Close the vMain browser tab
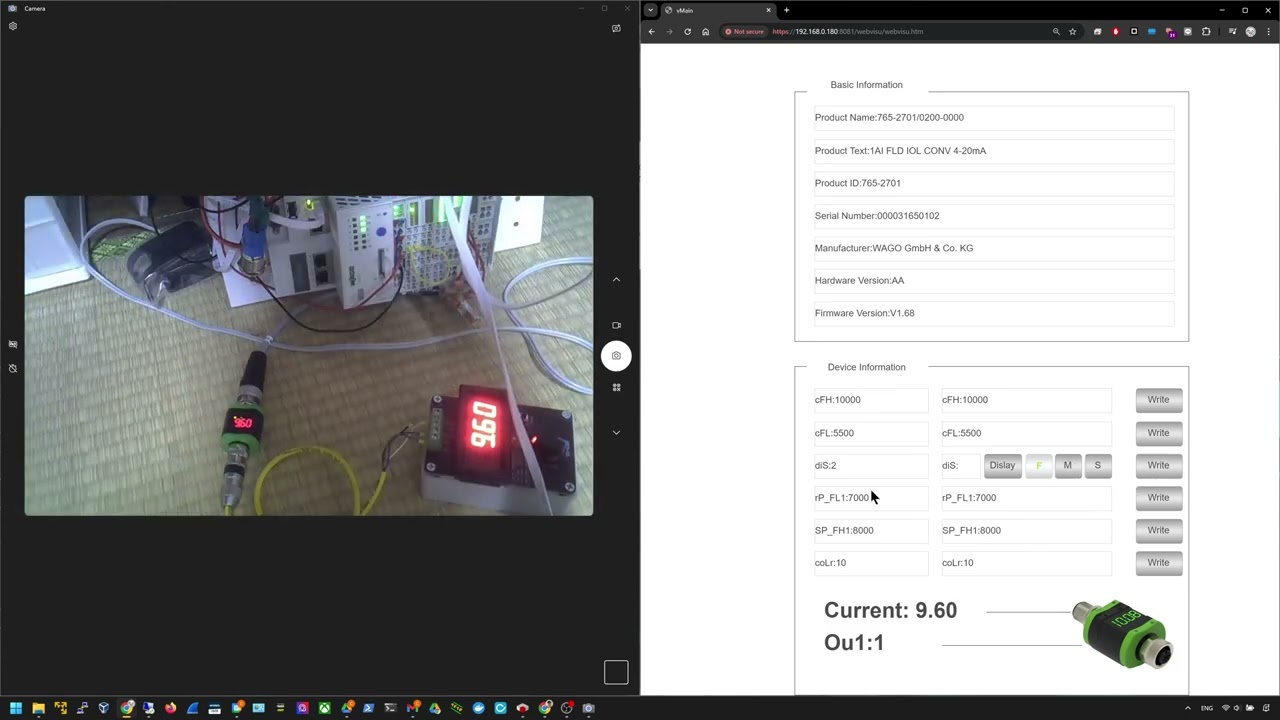 tap(769, 10)
